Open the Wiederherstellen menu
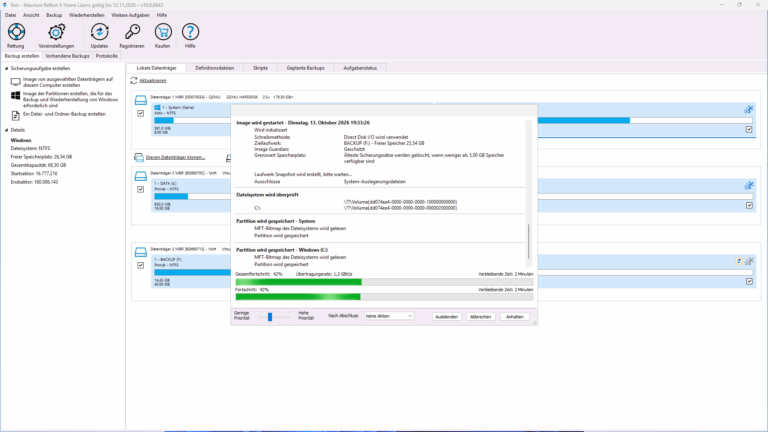Viewport: 768px width, 432px height. click(x=87, y=15)
